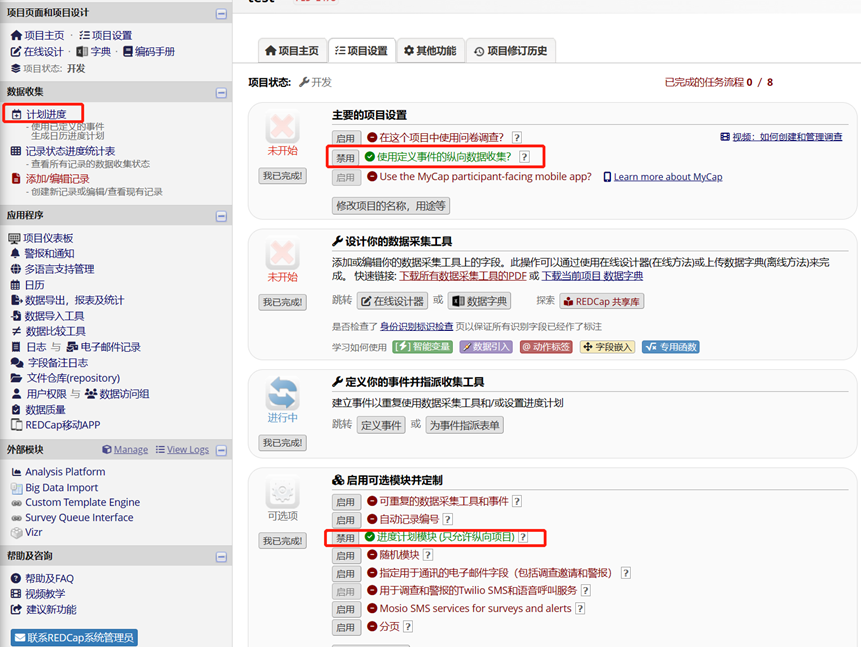Open the 在线设计器 button
The width and height of the screenshot is (861, 647).
click(393, 302)
